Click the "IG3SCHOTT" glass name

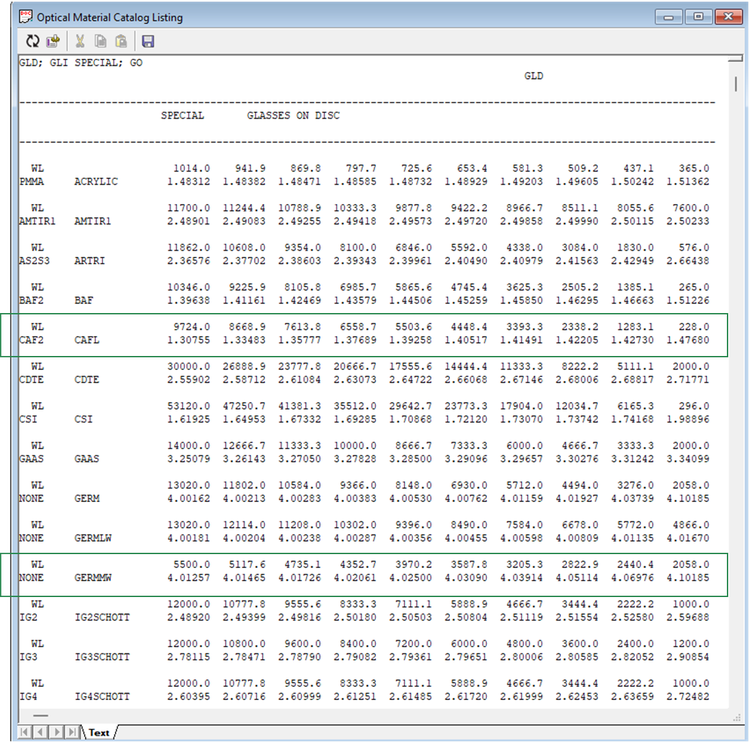pyautogui.click(x=102, y=657)
